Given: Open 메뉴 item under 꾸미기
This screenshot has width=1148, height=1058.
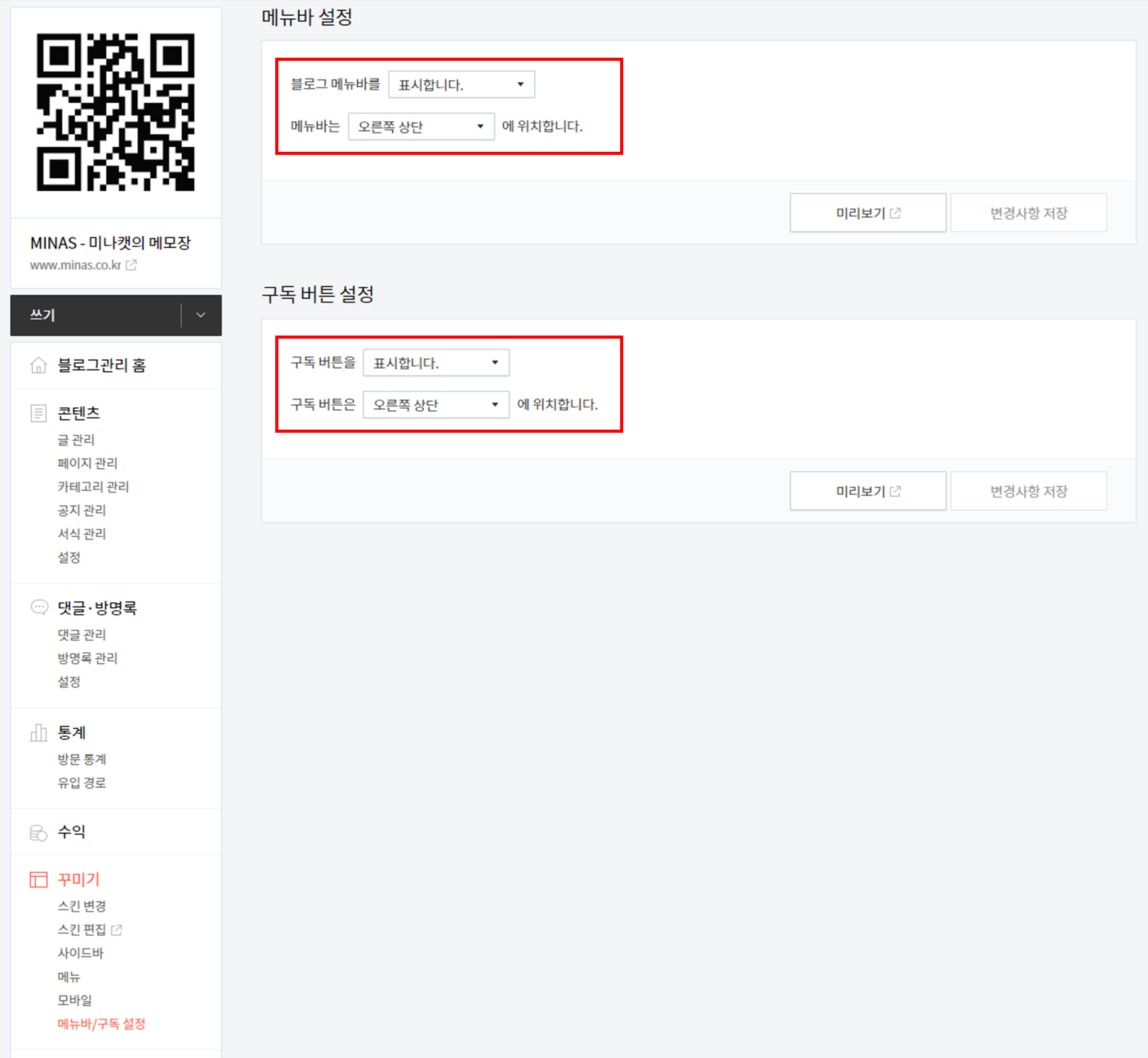Looking at the screenshot, I should [x=69, y=977].
